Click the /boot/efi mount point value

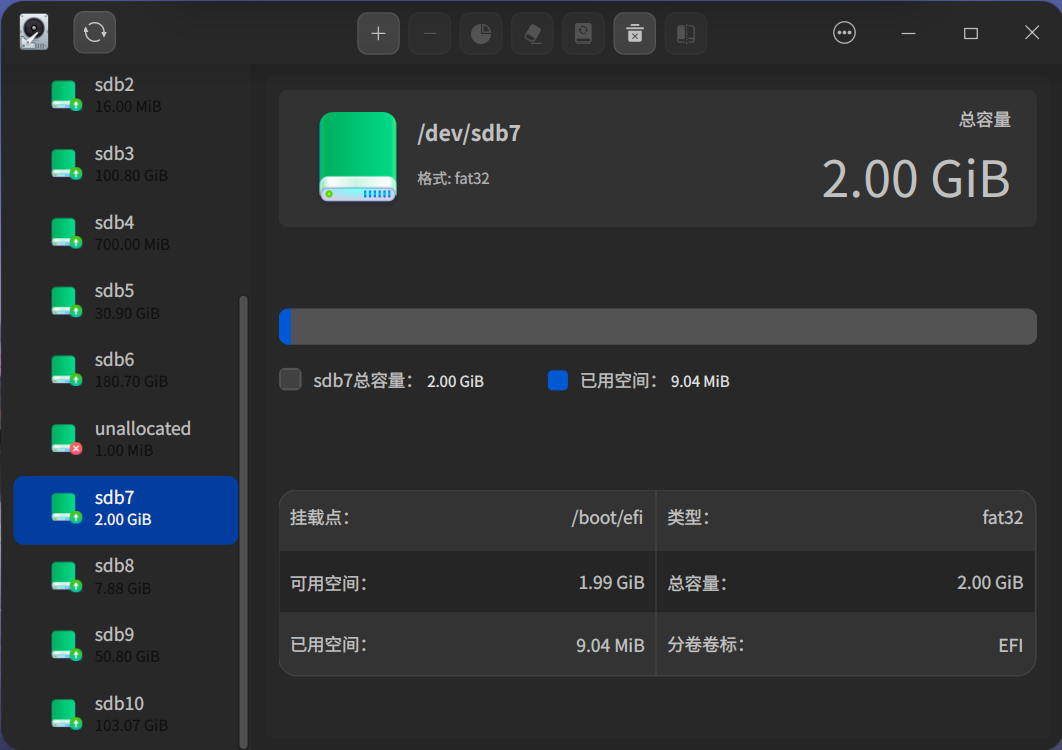coord(607,518)
